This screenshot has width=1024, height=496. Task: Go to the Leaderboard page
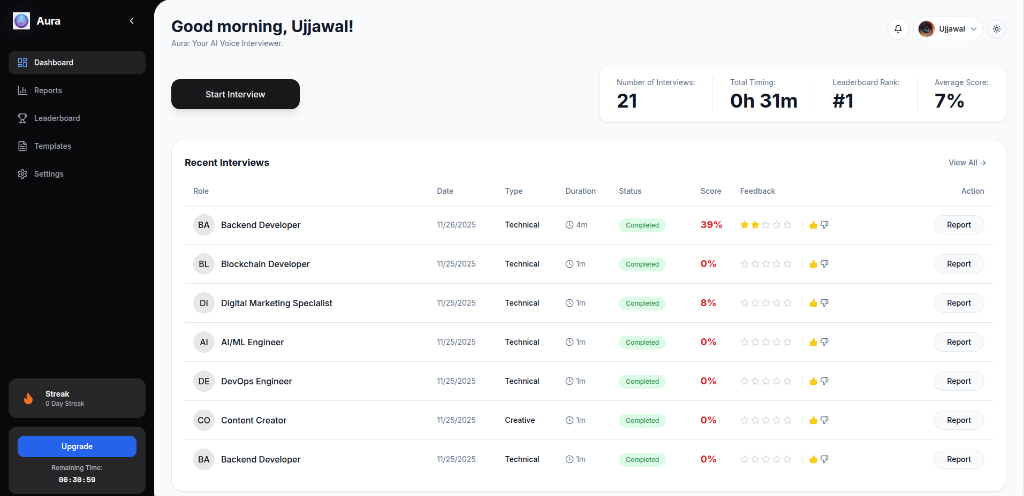[57, 118]
